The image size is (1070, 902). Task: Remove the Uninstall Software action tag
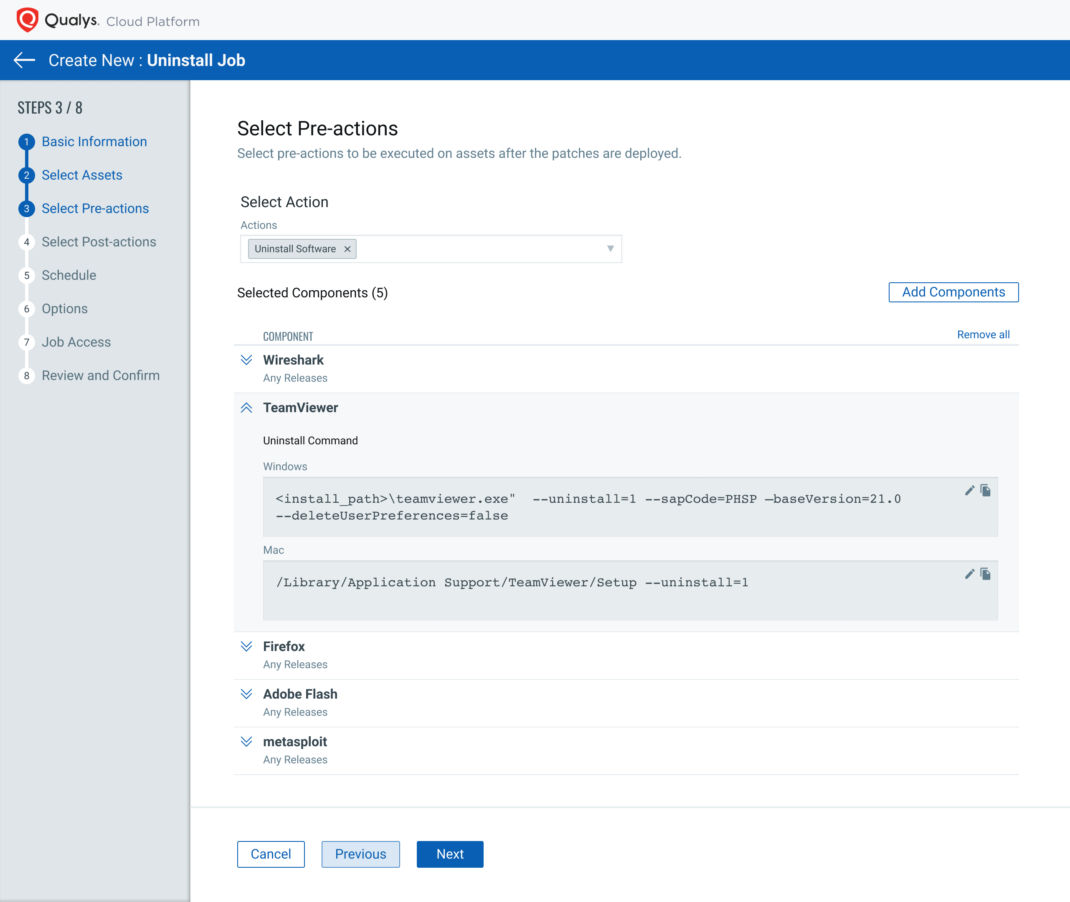pos(347,249)
